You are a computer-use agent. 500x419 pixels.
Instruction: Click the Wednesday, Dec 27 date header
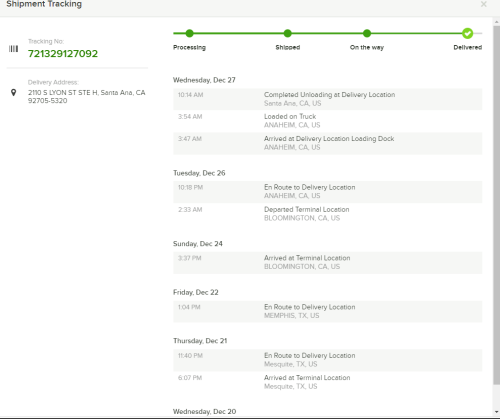(204, 80)
